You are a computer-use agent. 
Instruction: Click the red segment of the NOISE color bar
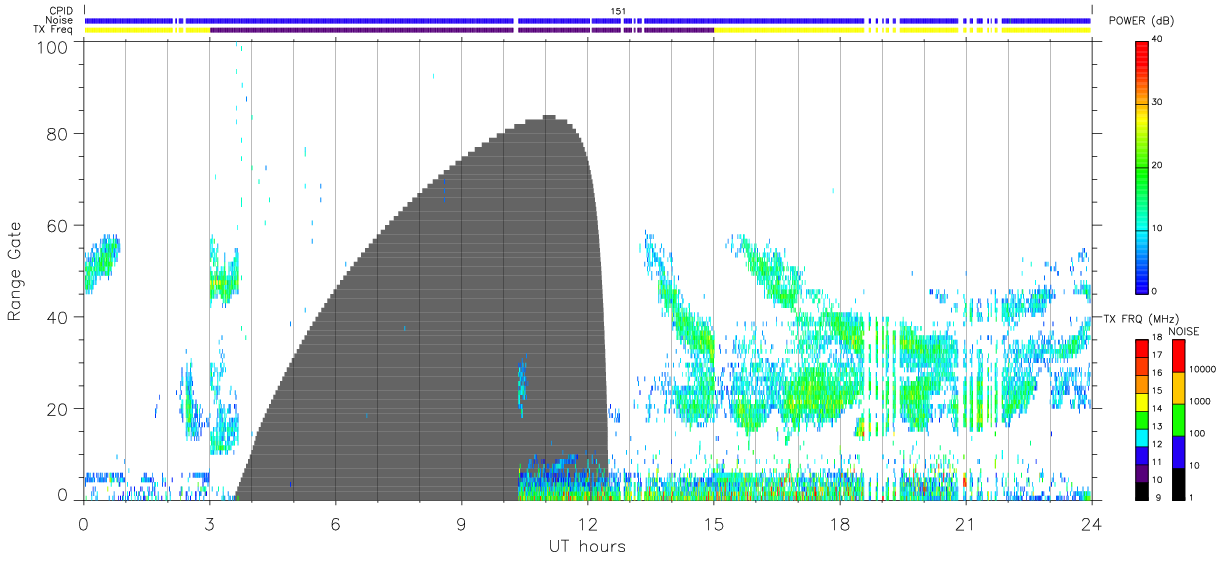tap(1179, 355)
